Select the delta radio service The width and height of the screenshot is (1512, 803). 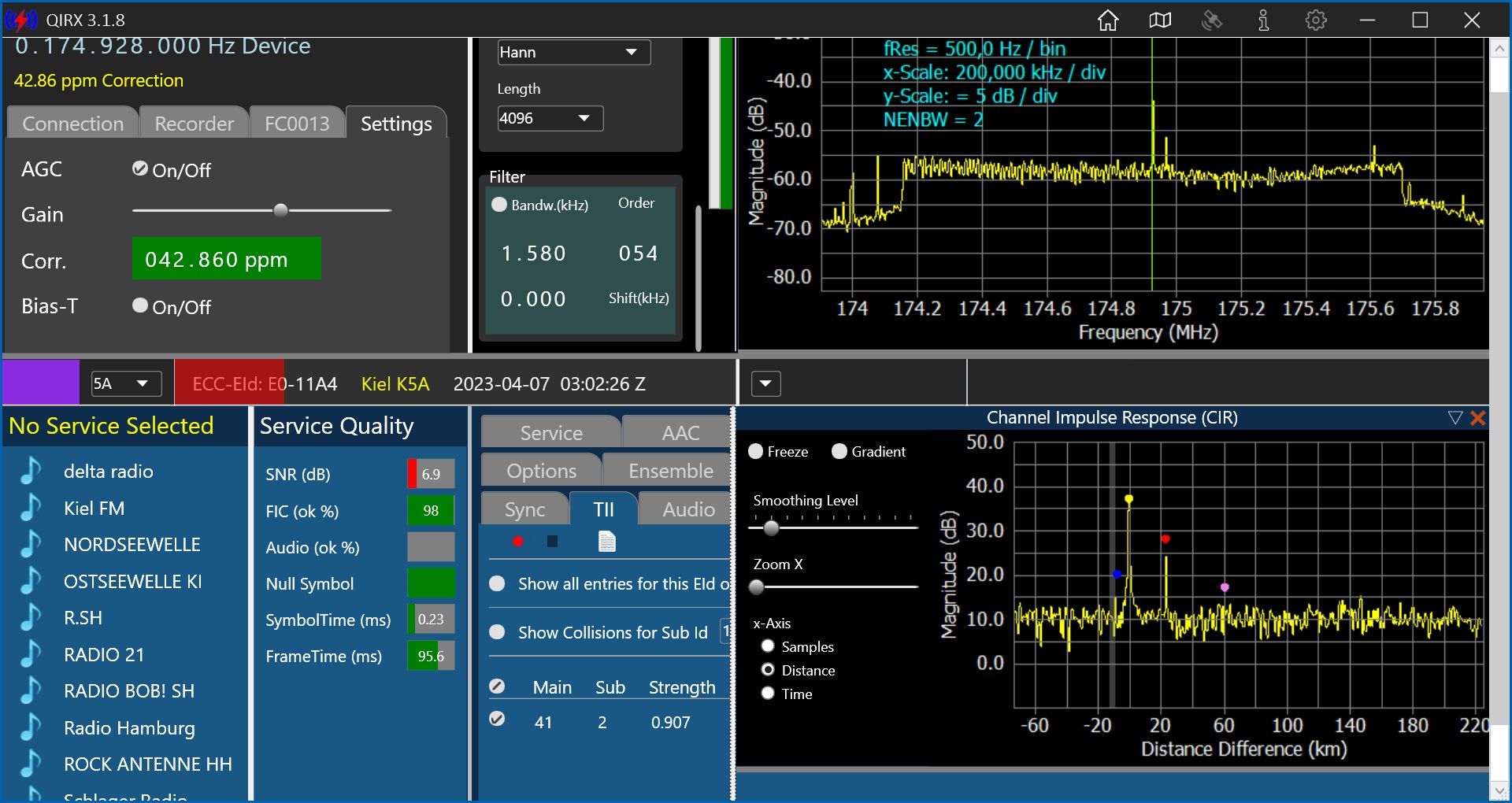[x=108, y=472]
